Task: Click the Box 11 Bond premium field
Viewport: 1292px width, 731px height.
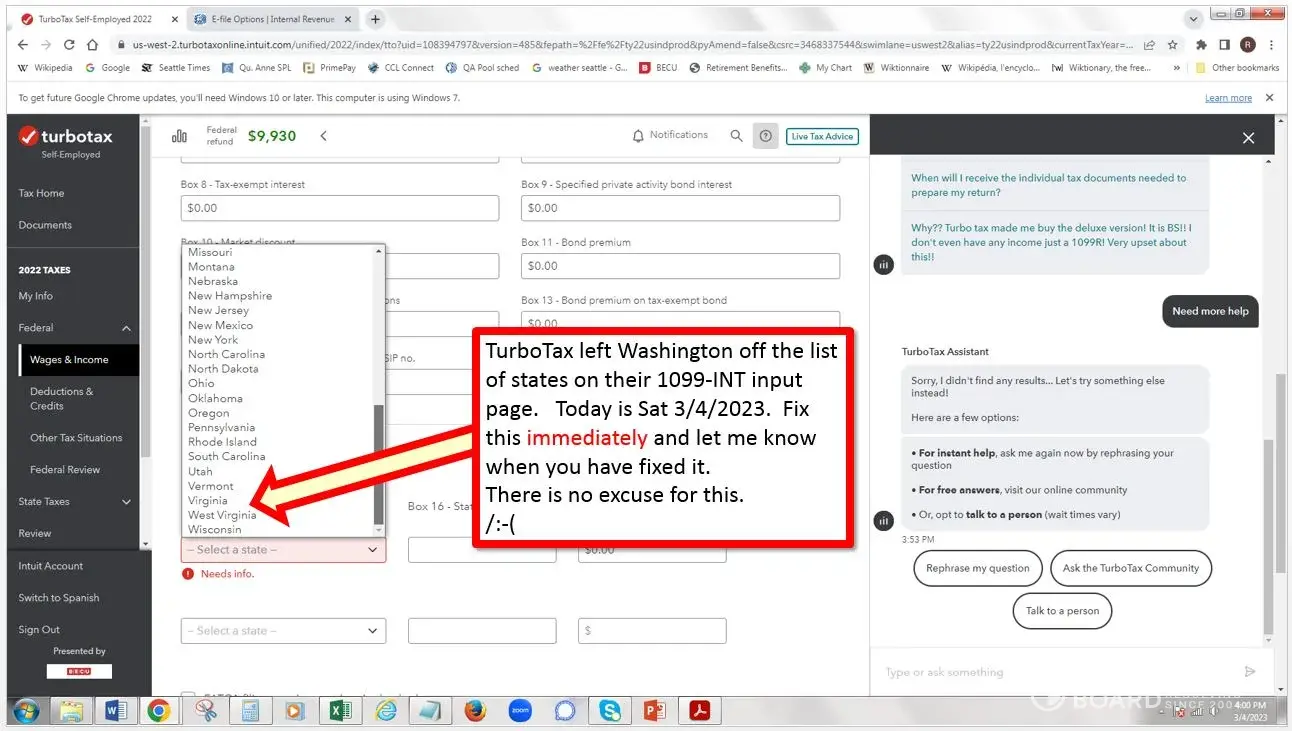Action: 680,266
